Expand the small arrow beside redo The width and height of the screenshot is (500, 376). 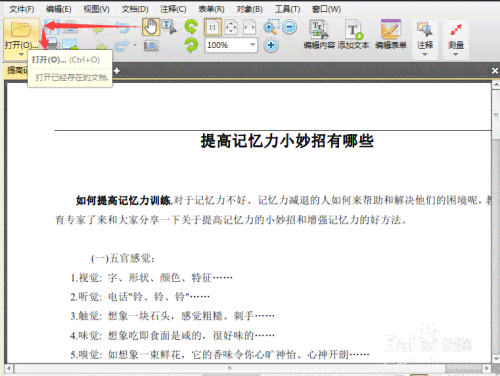coord(135,45)
